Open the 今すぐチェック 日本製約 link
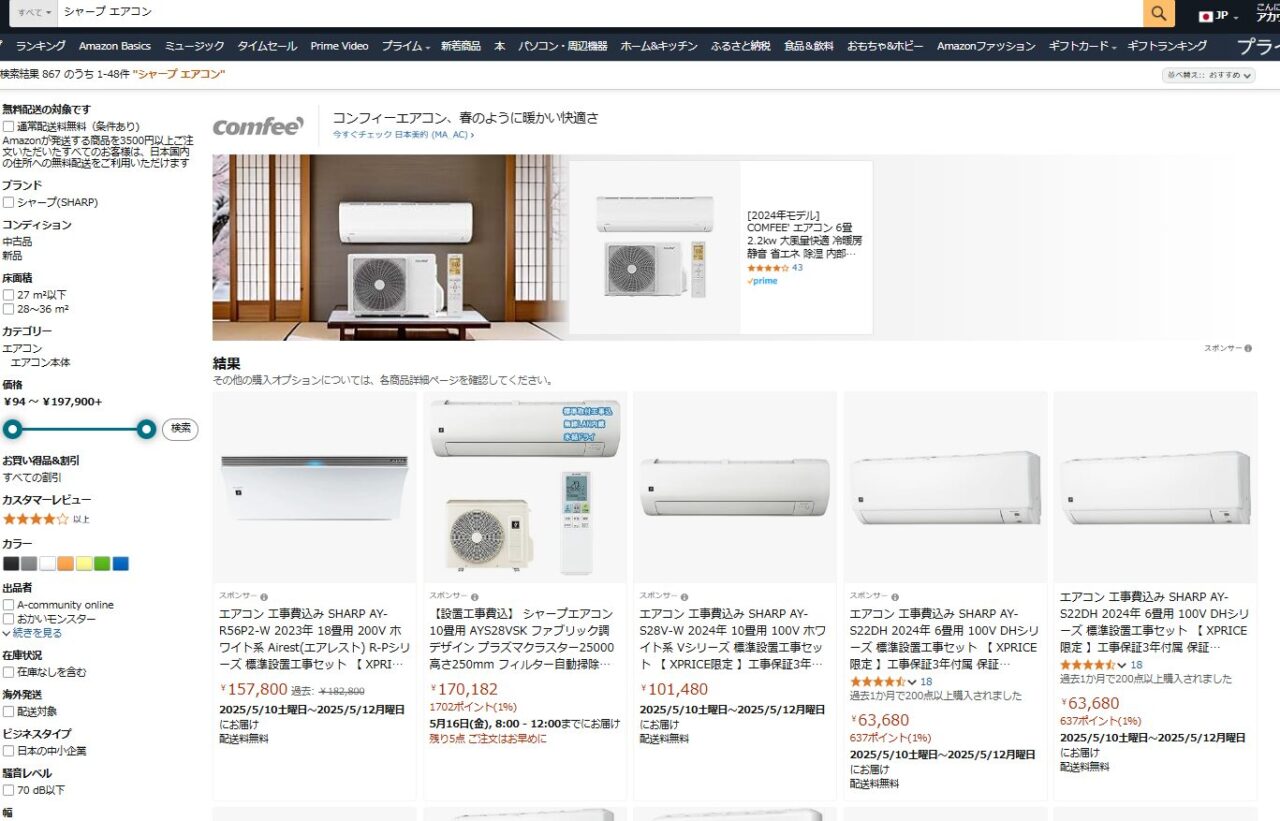Screen dimensions: 1280x821 pyautogui.click(x=403, y=134)
